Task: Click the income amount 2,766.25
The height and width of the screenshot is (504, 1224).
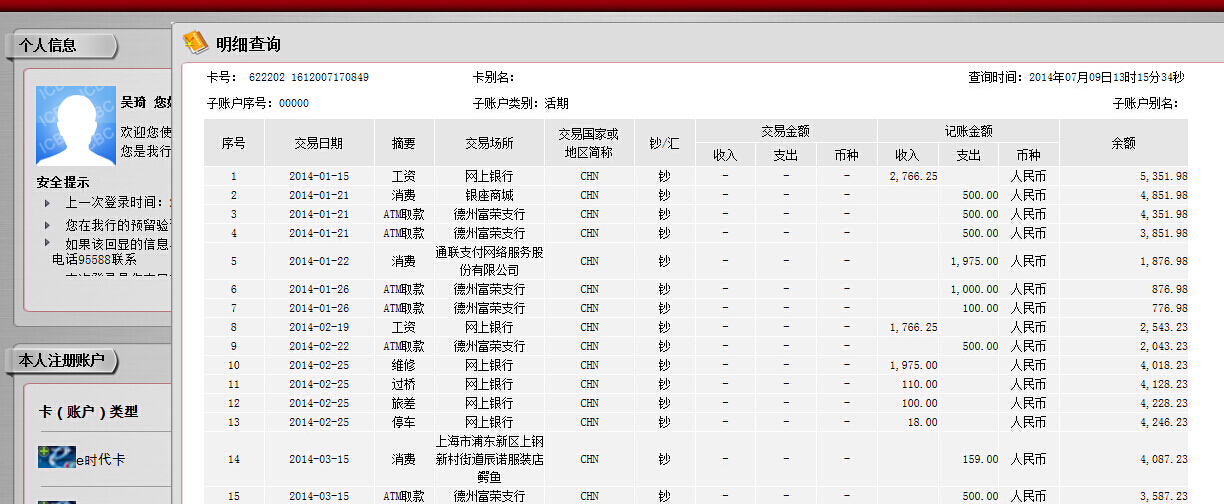Action: (x=913, y=176)
